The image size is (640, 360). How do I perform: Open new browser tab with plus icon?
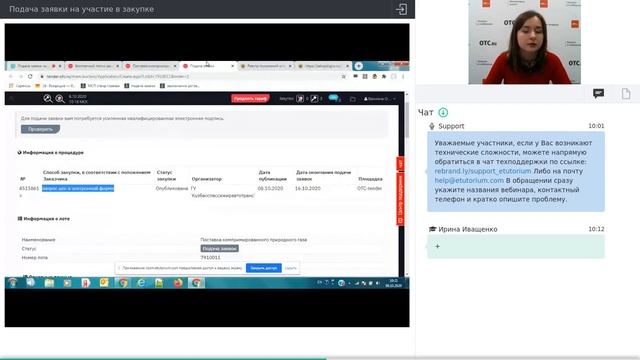coord(358,66)
